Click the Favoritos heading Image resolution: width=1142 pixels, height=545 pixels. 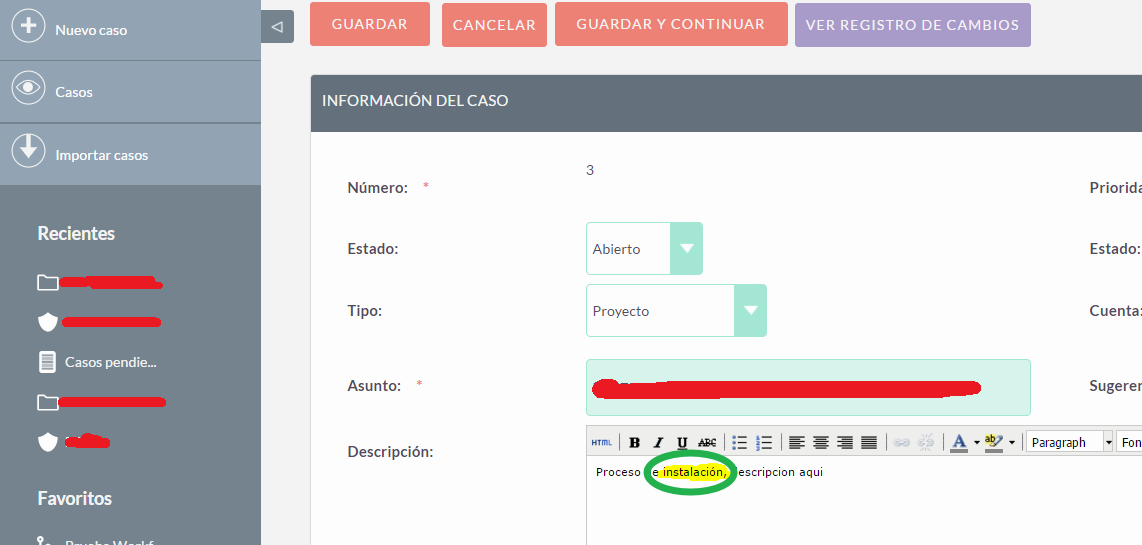(75, 498)
